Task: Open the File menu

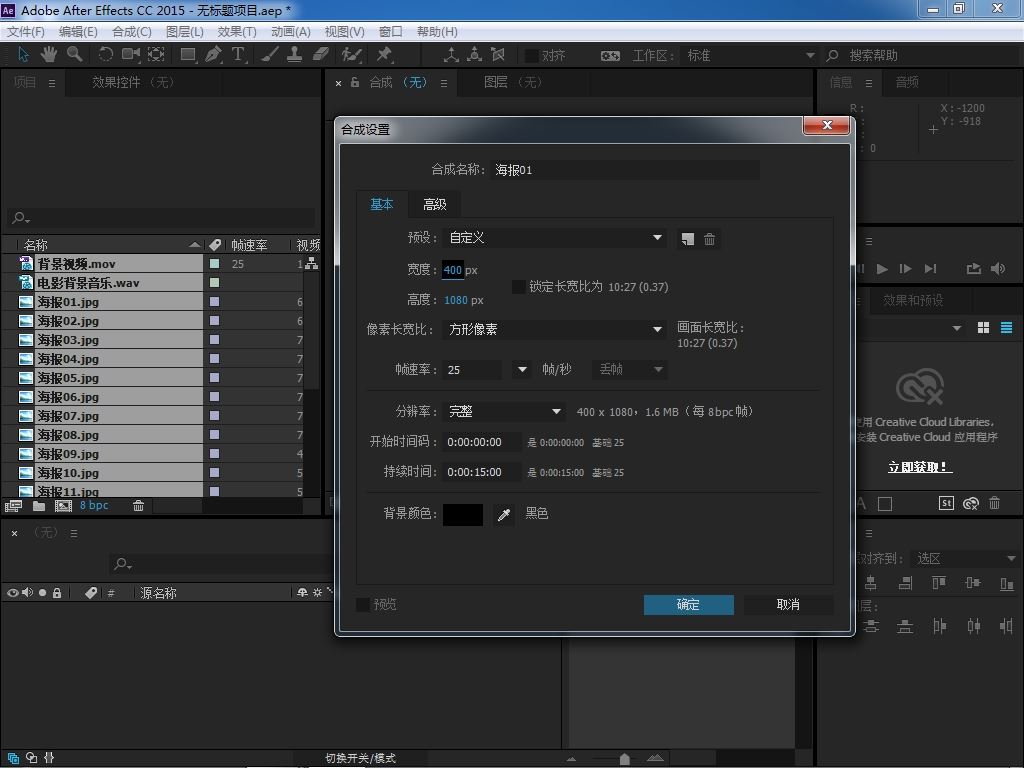Action: tap(25, 31)
